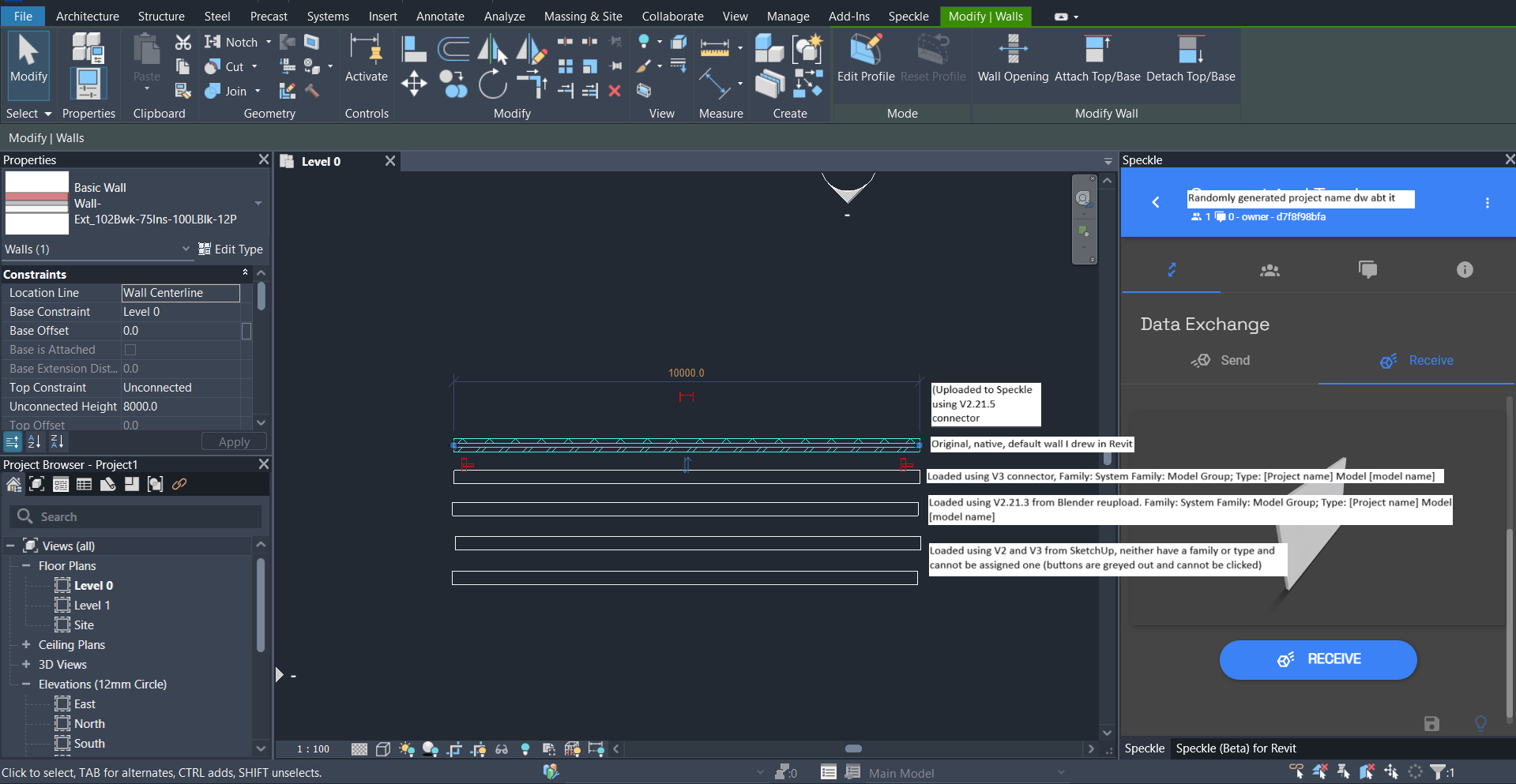The height and width of the screenshot is (784, 1516).
Task: Click the 1 : 100 view scale
Action: 313,748
